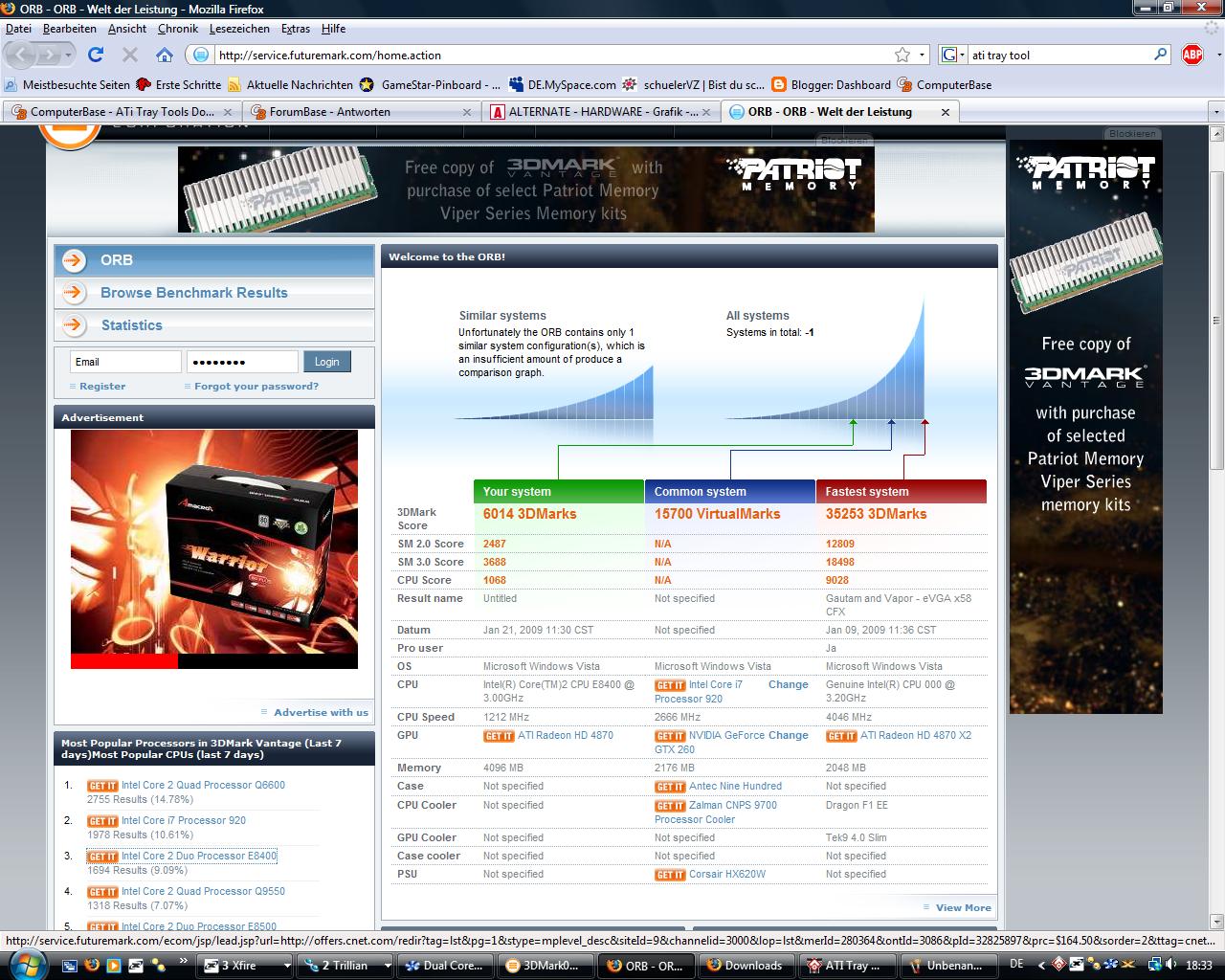This screenshot has width=1225, height=980.
Task: Open the back/forward history dropdown arrow
Action: click(x=70, y=55)
